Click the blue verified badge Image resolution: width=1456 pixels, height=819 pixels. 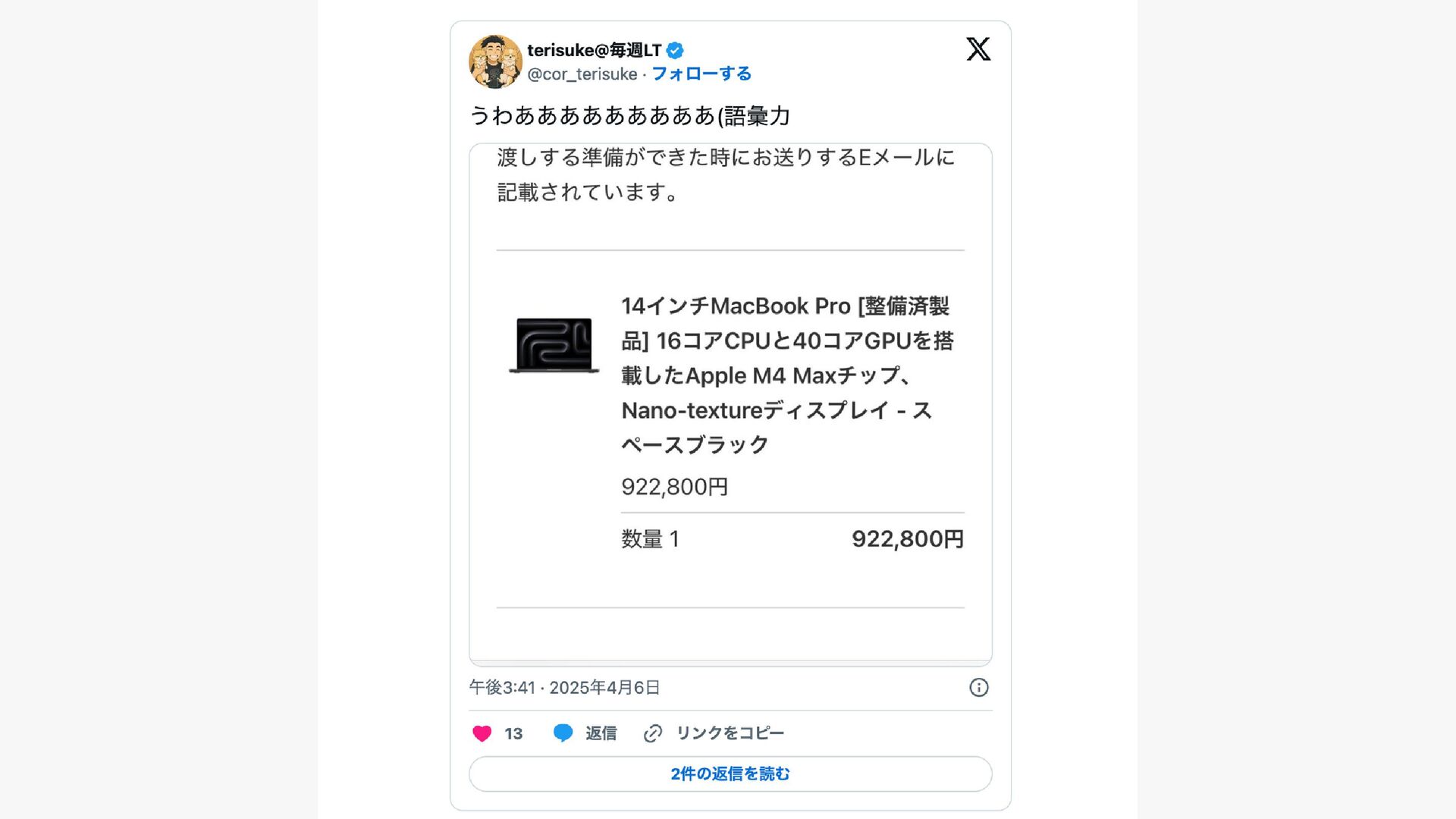[x=675, y=51]
